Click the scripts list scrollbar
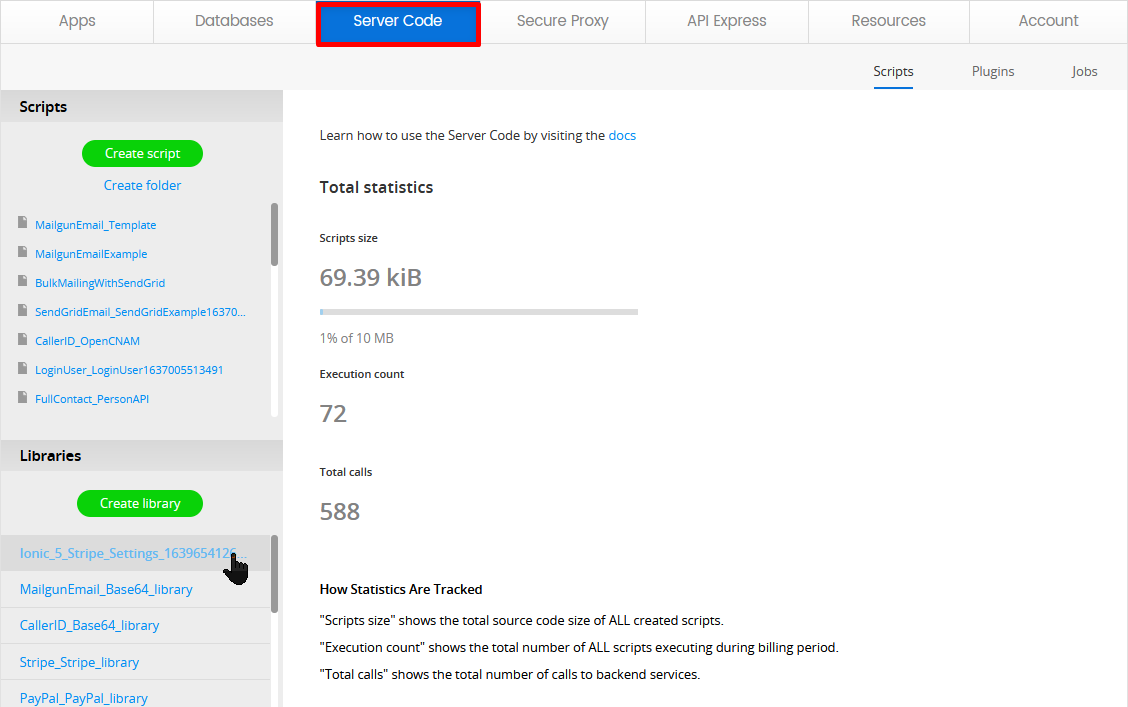 point(274,234)
